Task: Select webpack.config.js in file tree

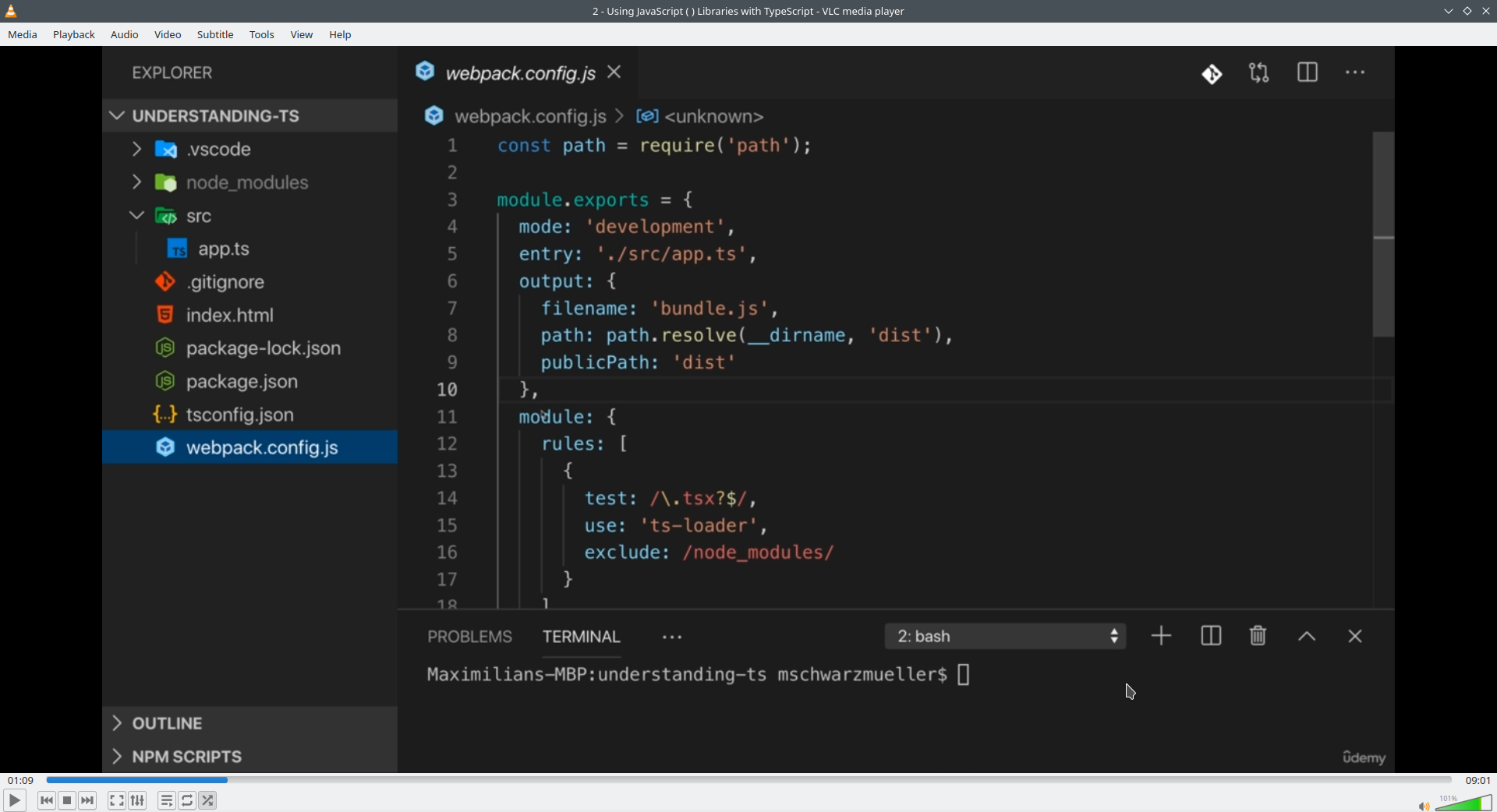Action: tap(249, 447)
